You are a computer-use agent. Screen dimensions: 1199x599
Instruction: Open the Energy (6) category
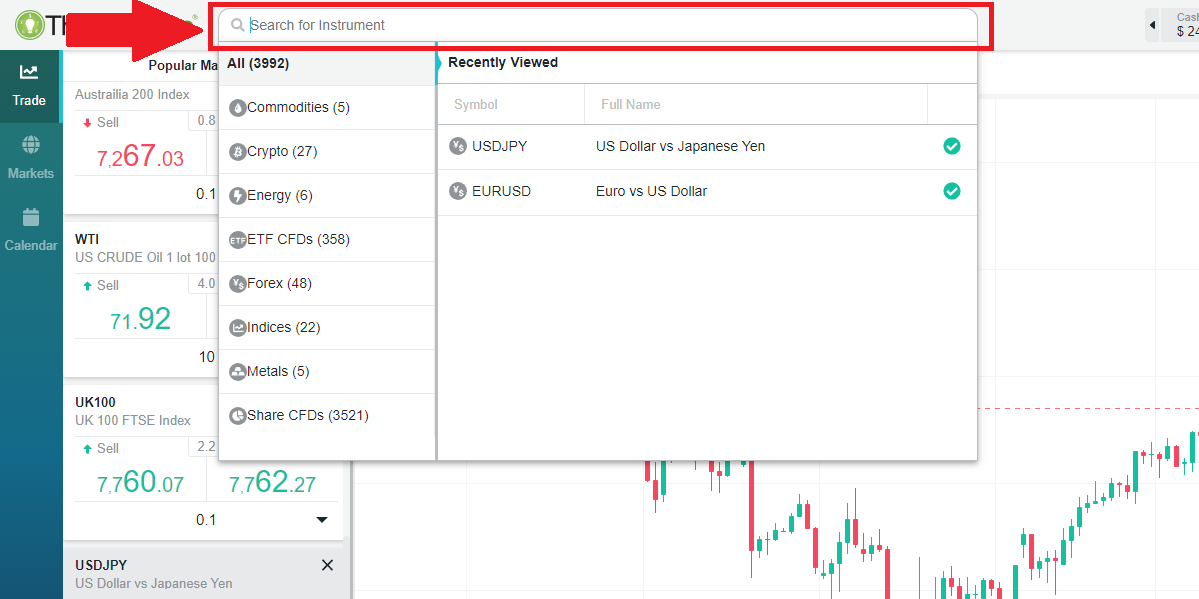(x=327, y=195)
